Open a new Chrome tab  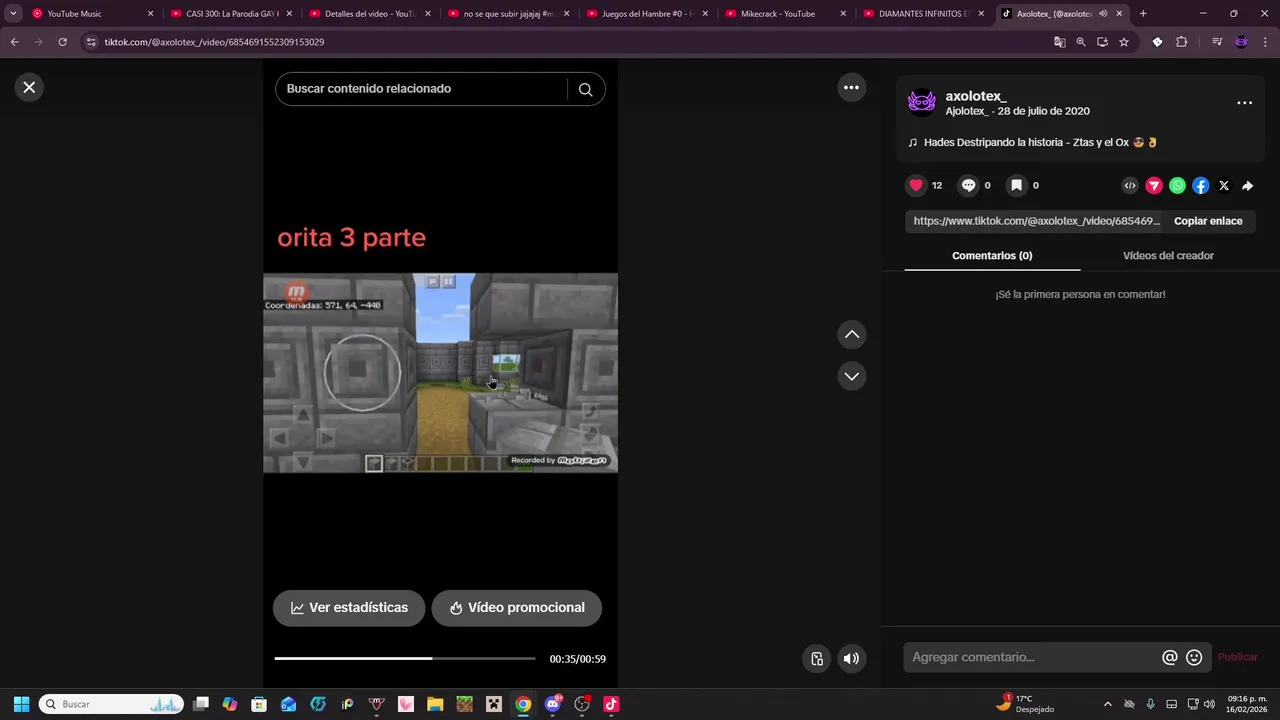click(1143, 14)
